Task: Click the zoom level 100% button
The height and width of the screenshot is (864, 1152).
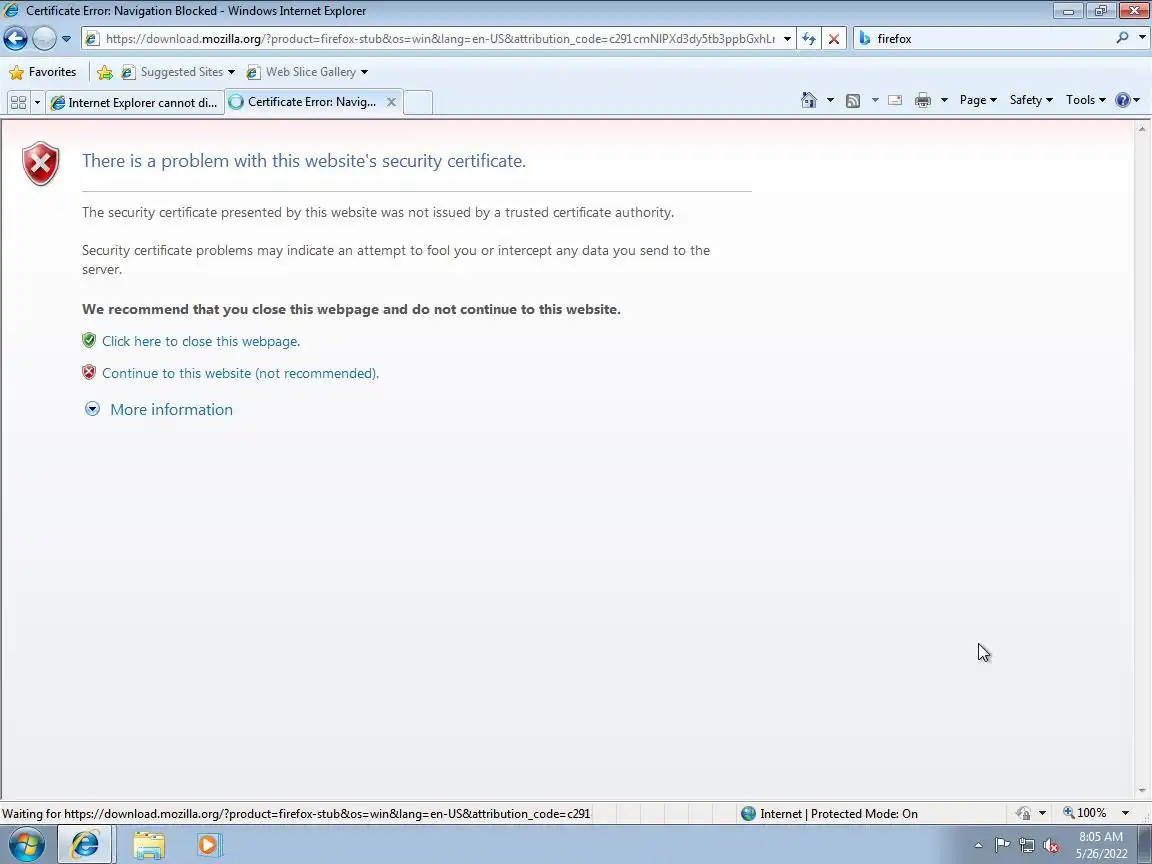Action: click(x=1084, y=813)
